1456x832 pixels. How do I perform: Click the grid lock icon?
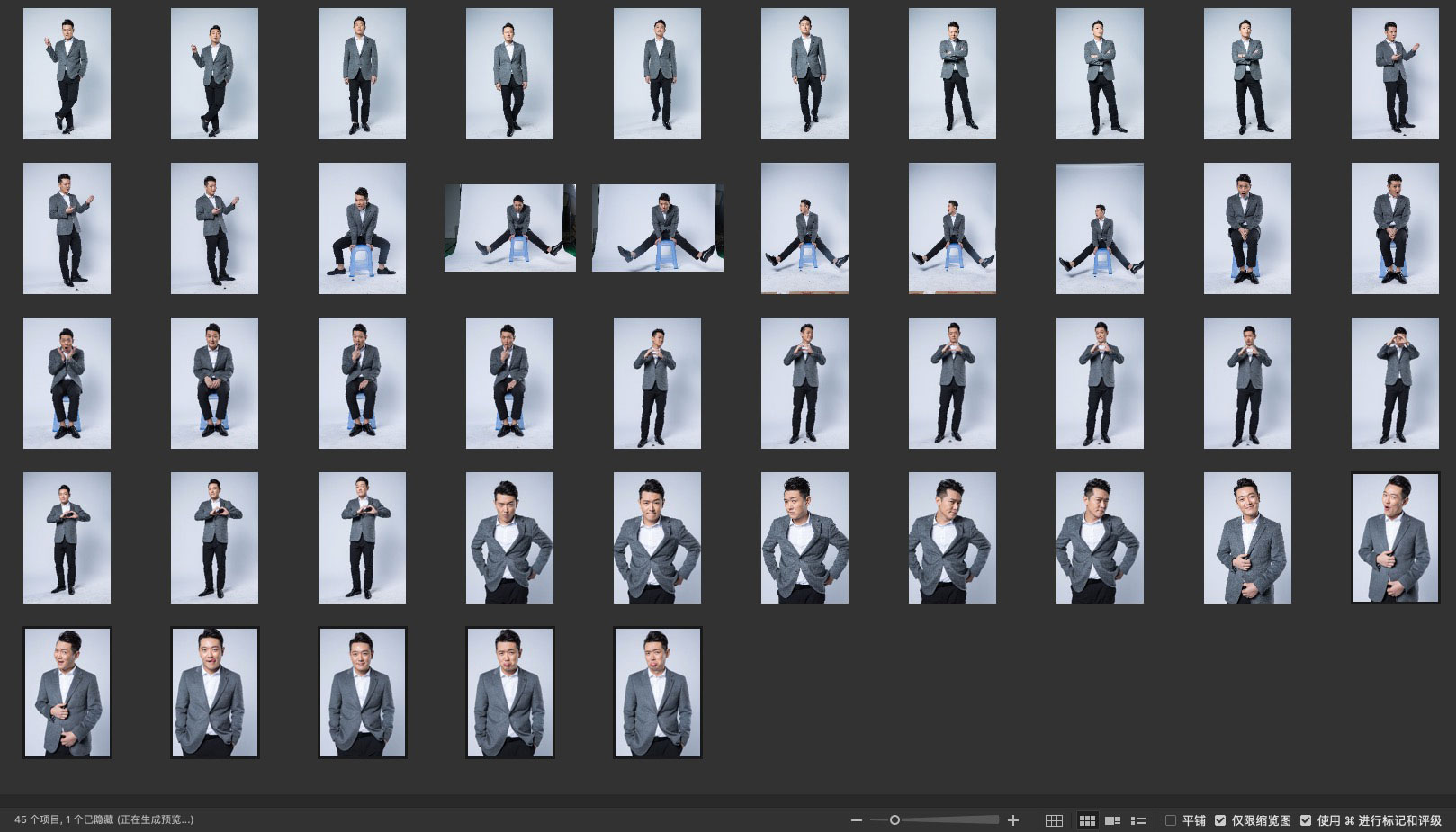click(x=1054, y=820)
